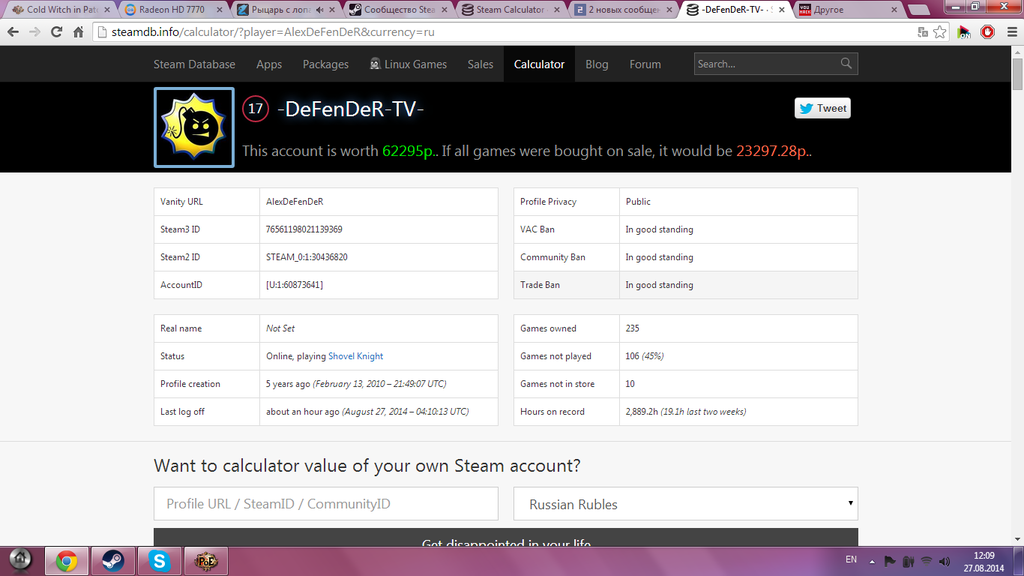Switch to 2 новых сообщения tab
The width and height of the screenshot is (1024, 576).
click(x=621, y=10)
